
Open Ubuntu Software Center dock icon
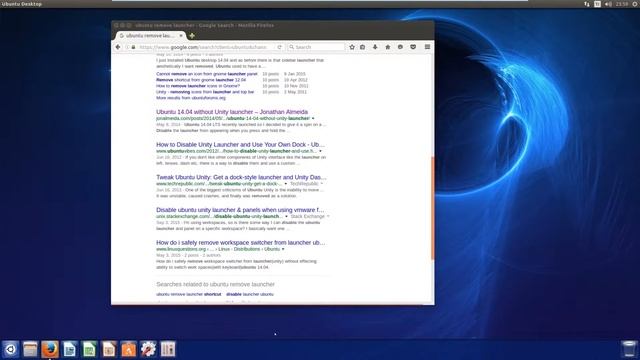click(x=128, y=349)
